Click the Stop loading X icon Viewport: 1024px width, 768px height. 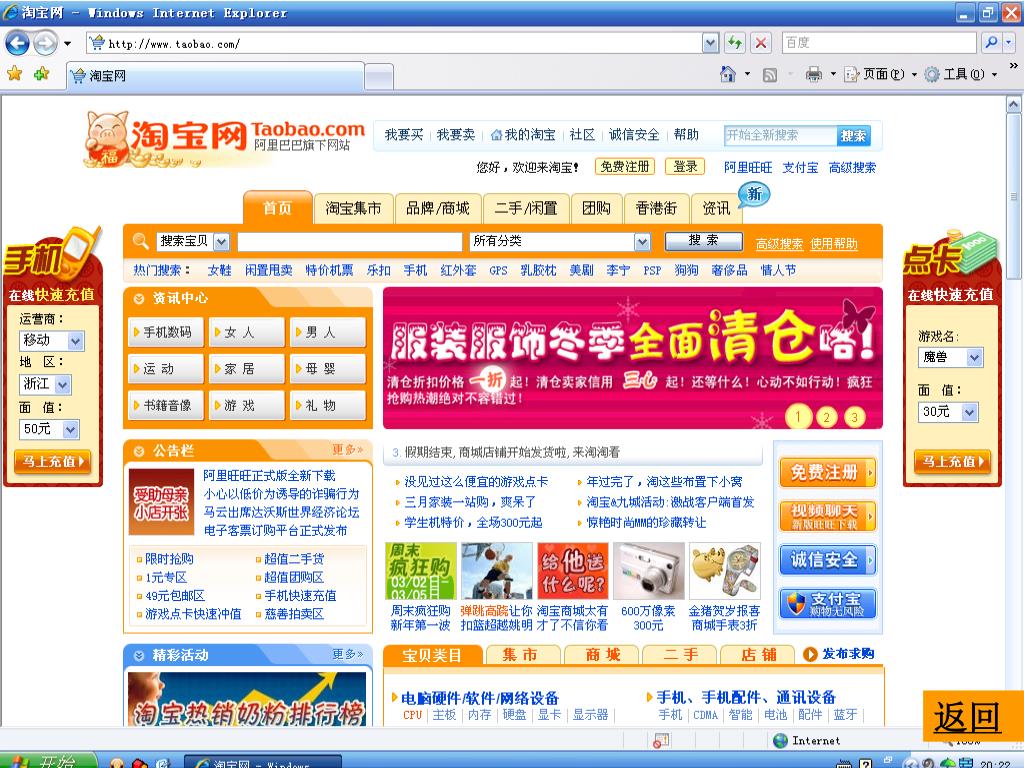(x=761, y=44)
